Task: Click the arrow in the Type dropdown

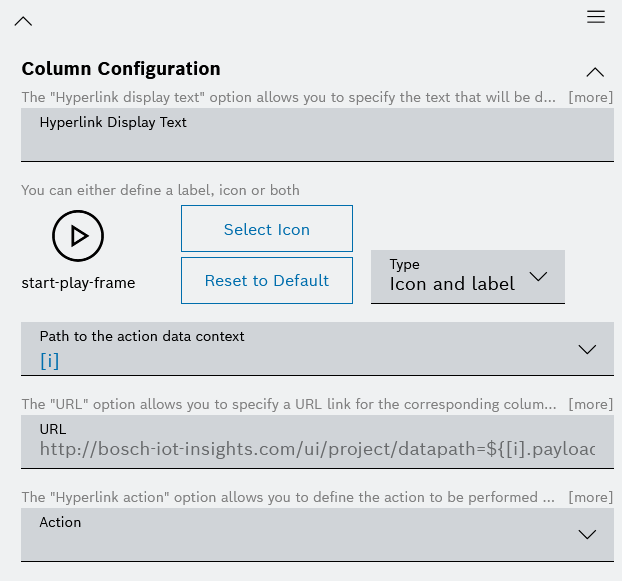Action: (538, 277)
